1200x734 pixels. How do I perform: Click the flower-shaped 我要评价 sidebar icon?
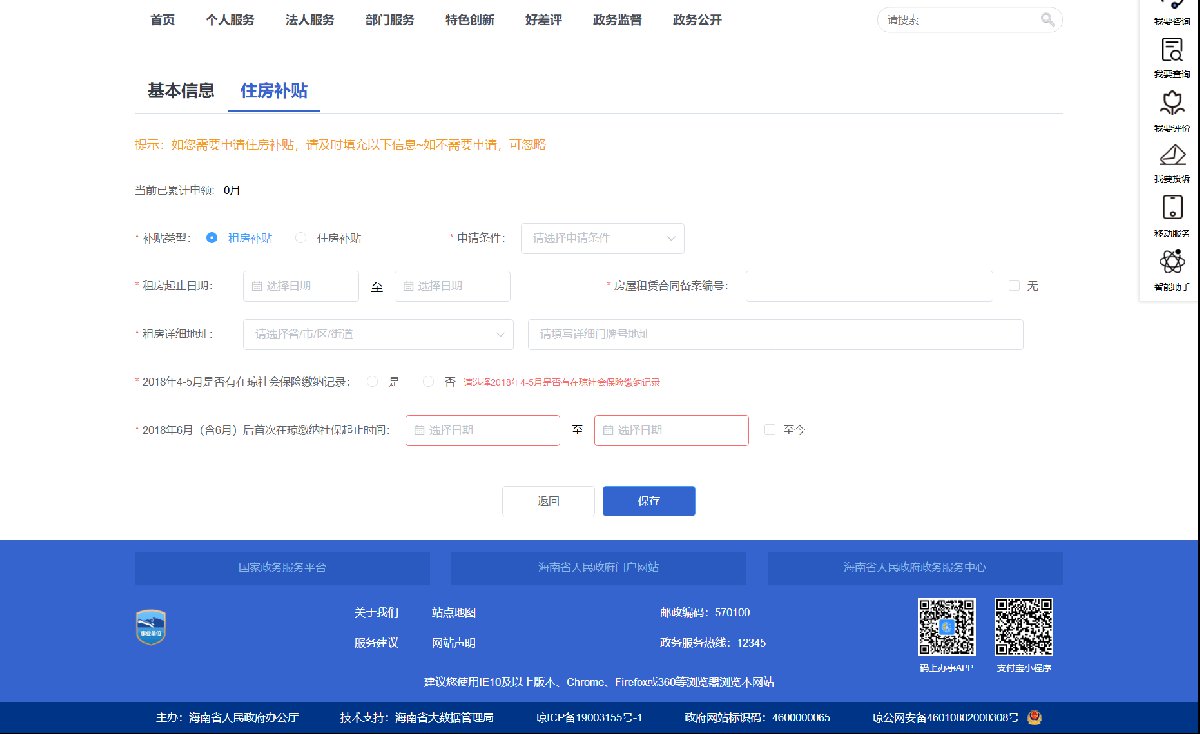pos(1172,103)
